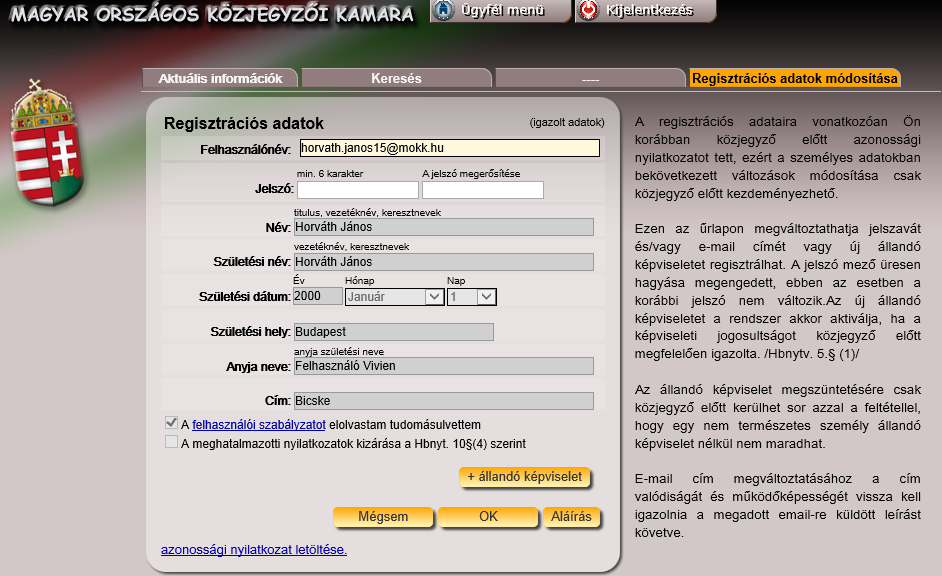
Task: Open the Keresés tab
Action: pyautogui.click(x=397, y=78)
